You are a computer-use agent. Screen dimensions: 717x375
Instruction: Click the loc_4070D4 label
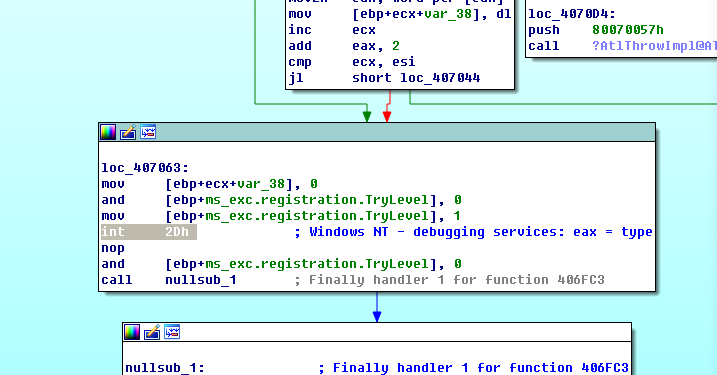tap(572, 14)
